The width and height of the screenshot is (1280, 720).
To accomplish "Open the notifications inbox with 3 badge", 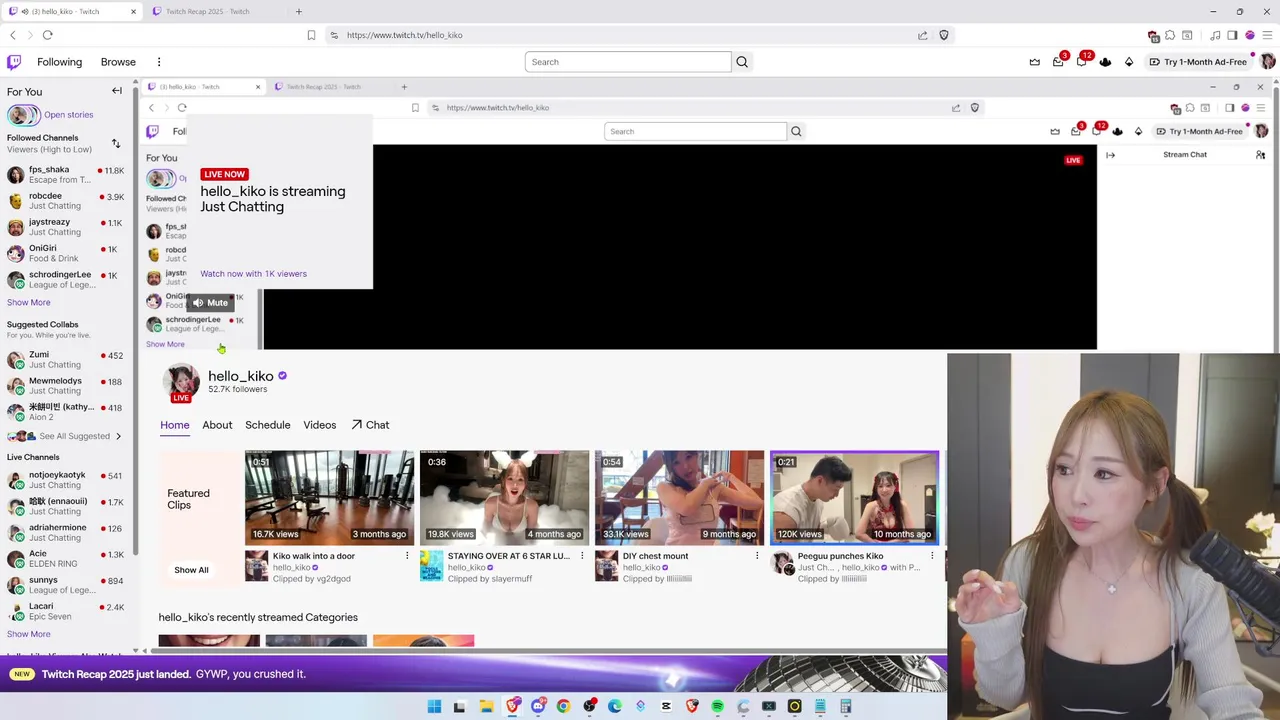I will coord(1058,61).
